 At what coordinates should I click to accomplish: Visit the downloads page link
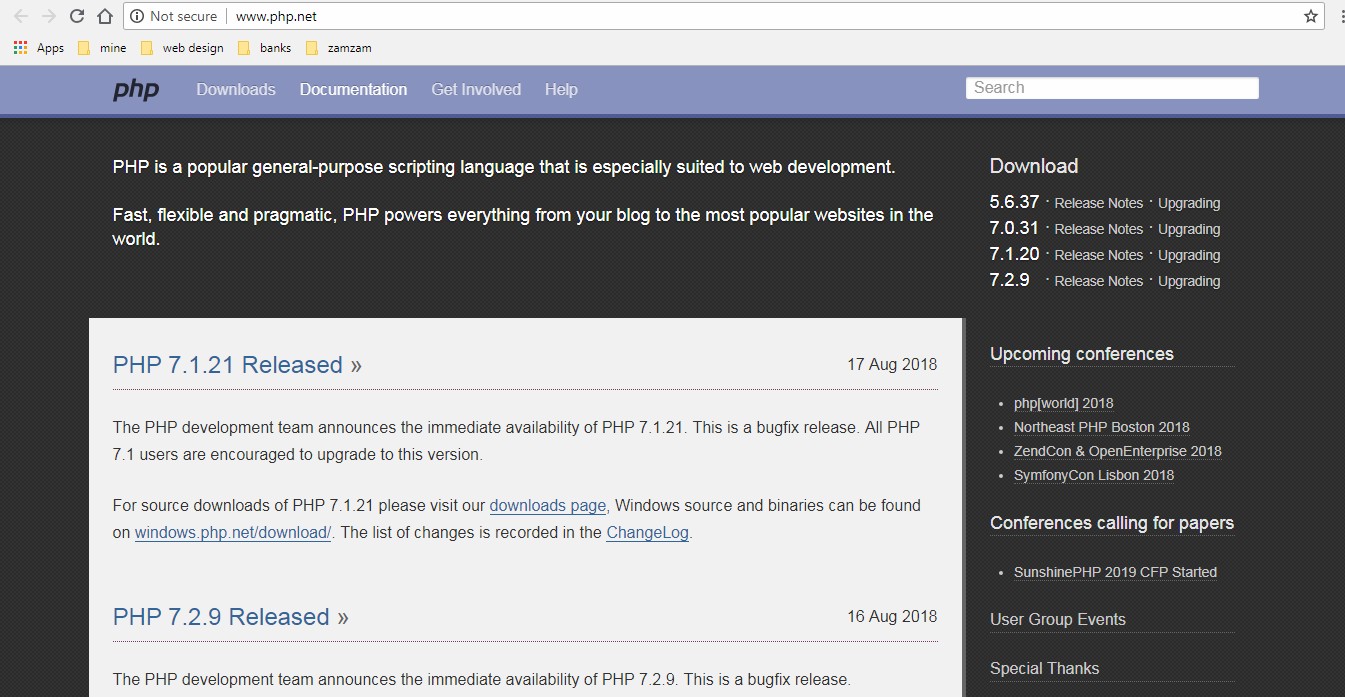point(547,505)
